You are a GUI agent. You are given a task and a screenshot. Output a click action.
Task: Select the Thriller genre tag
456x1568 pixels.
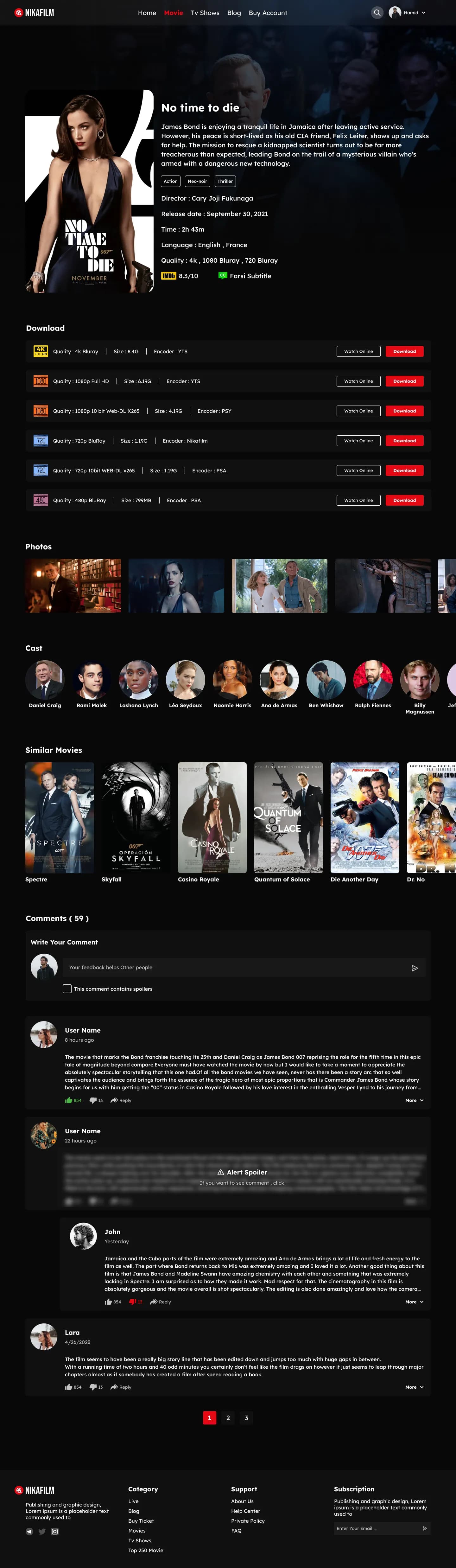point(225,181)
